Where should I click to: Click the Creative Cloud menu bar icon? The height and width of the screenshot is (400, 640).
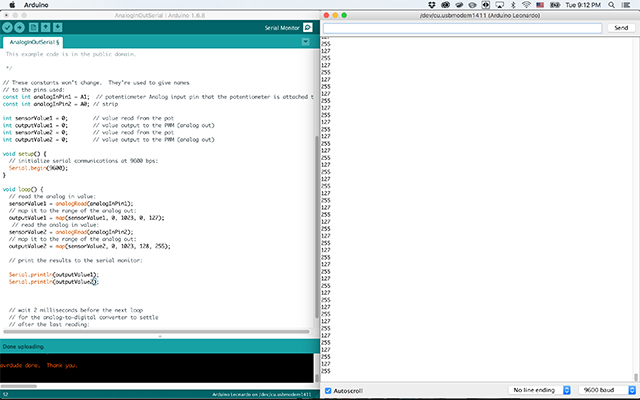point(445,5)
